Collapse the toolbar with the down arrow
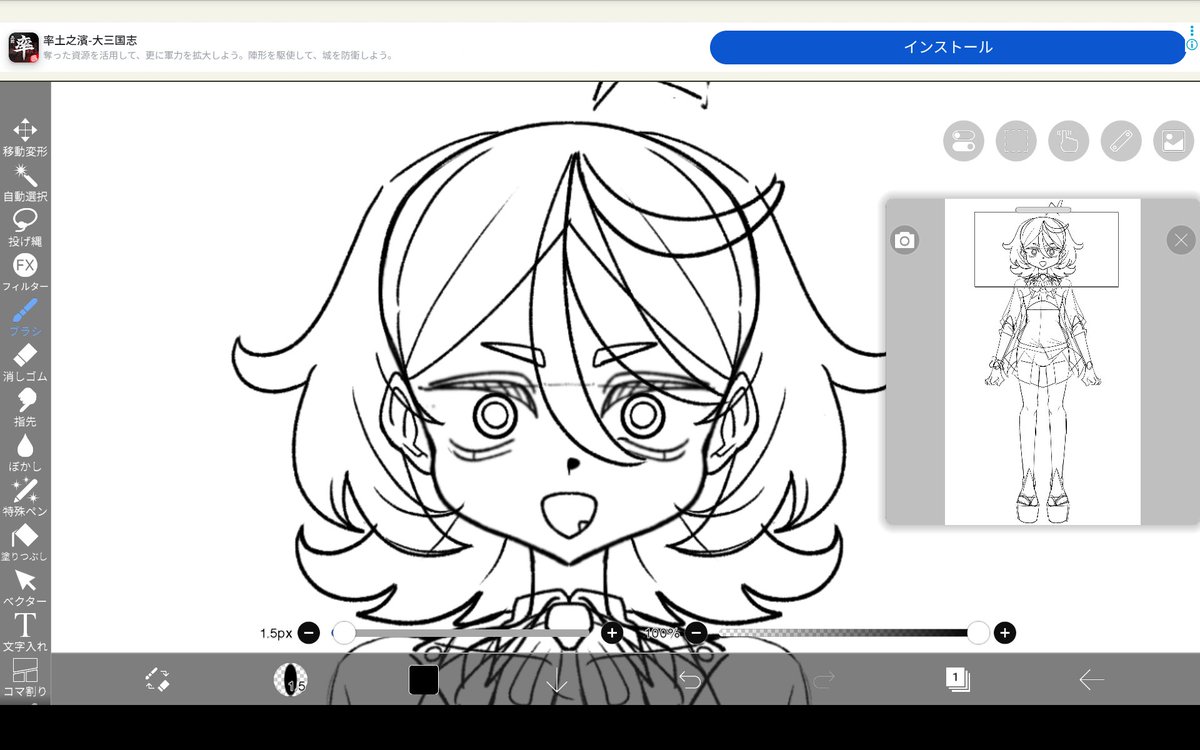Screen dimensions: 1200x750 coord(557,679)
